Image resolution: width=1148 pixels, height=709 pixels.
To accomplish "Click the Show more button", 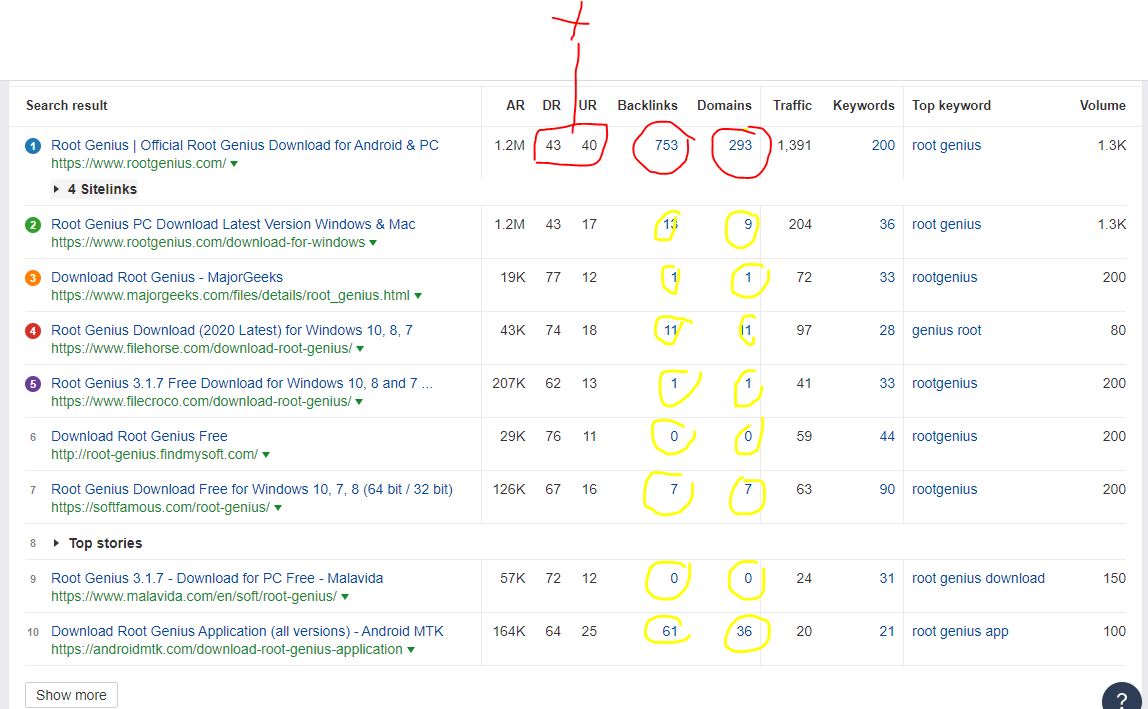I will (71, 695).
